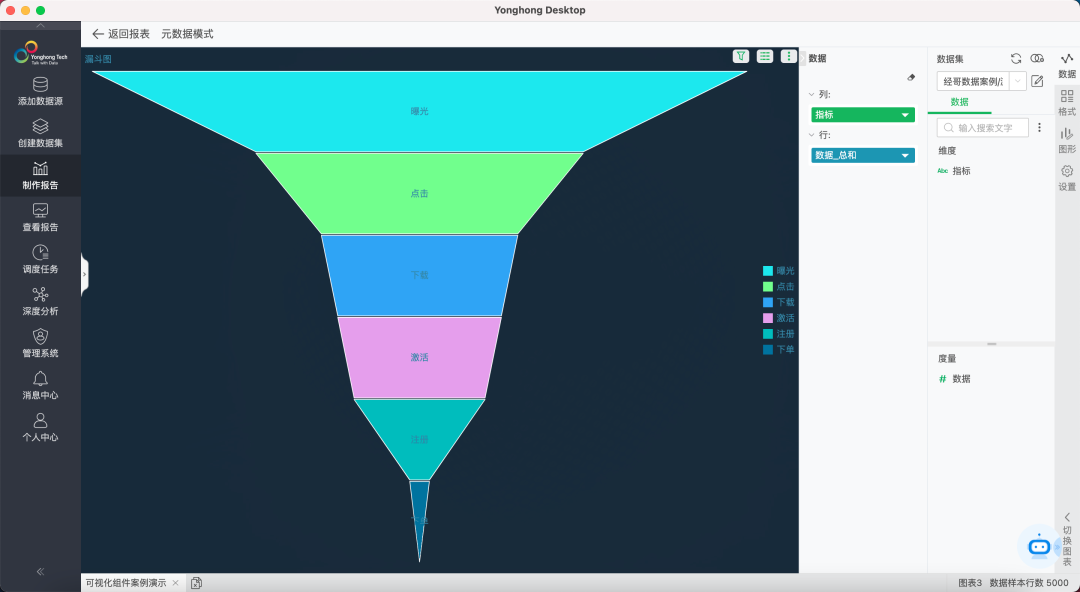Viewport: 1080px width, 592px height.
Task: Open 个人中心 in the sidebar
Action: click(40, 427)
